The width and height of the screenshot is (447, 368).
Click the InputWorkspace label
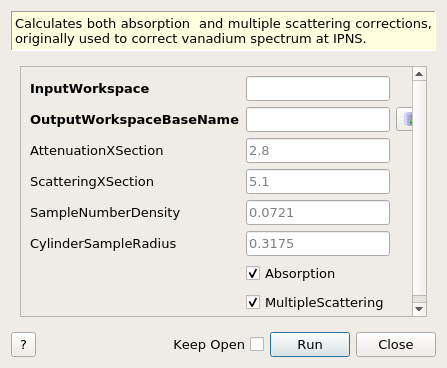point(90,89)
